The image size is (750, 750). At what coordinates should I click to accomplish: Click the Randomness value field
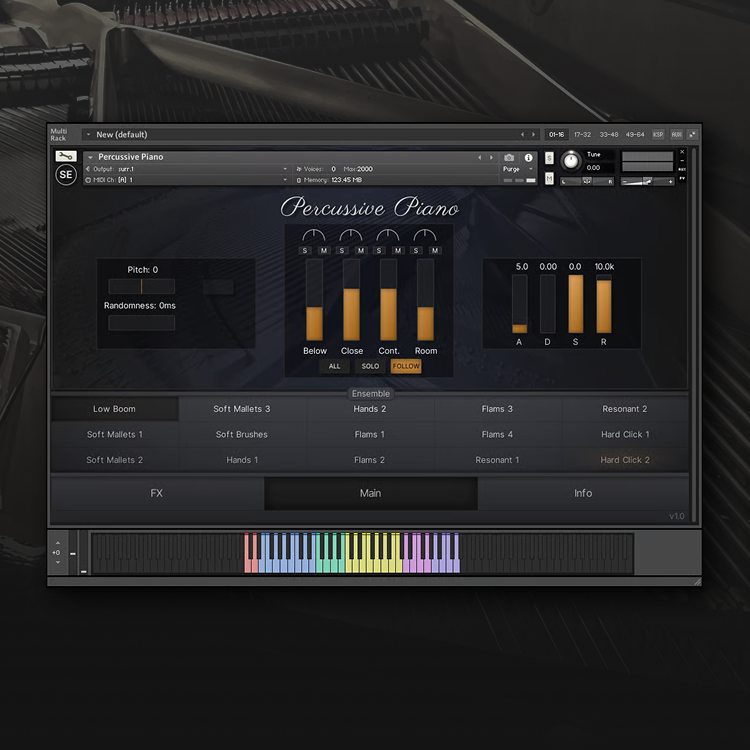coord(141,323)
